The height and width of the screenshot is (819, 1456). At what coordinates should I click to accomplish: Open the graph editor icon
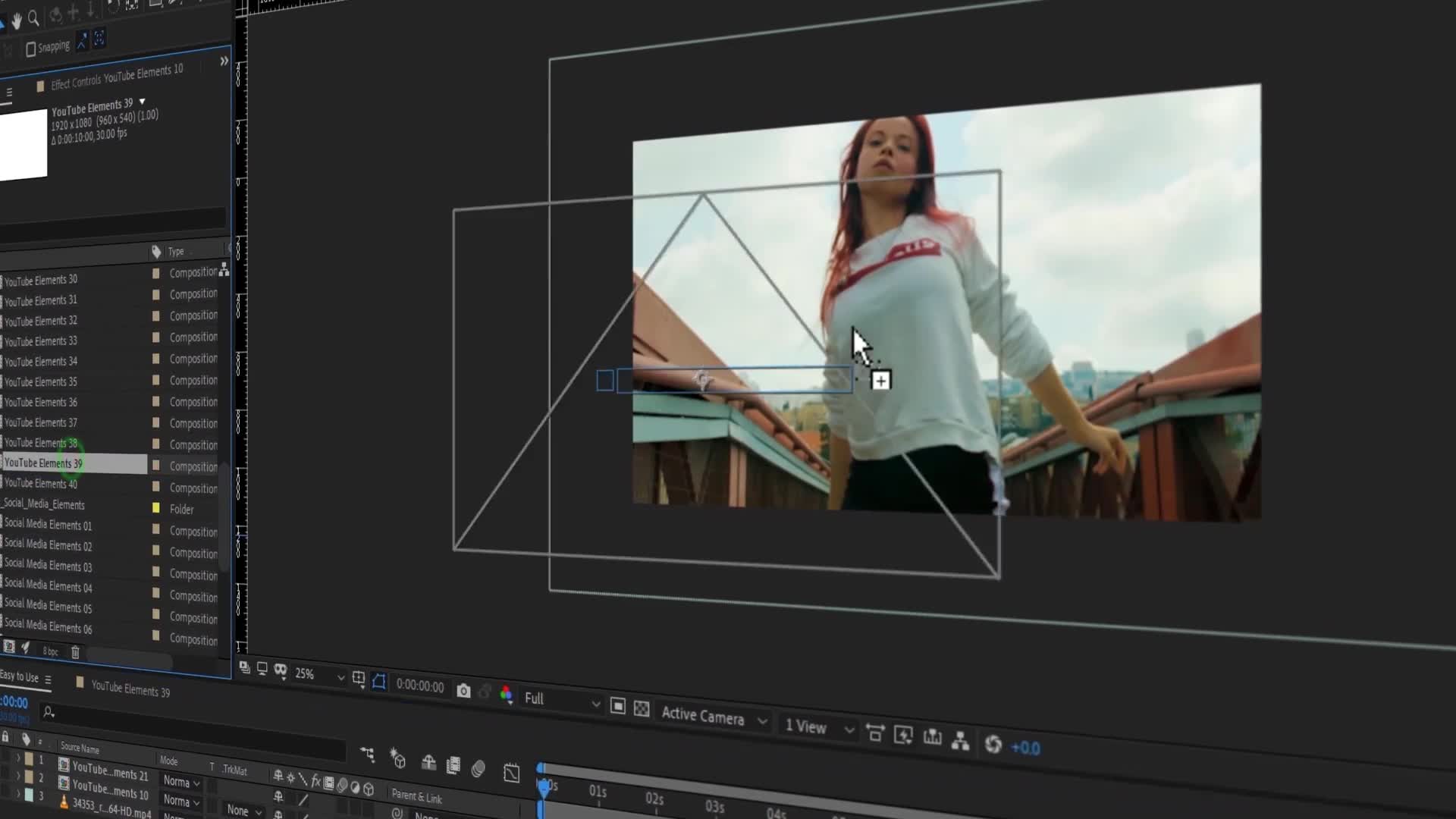tap(511, 773)
